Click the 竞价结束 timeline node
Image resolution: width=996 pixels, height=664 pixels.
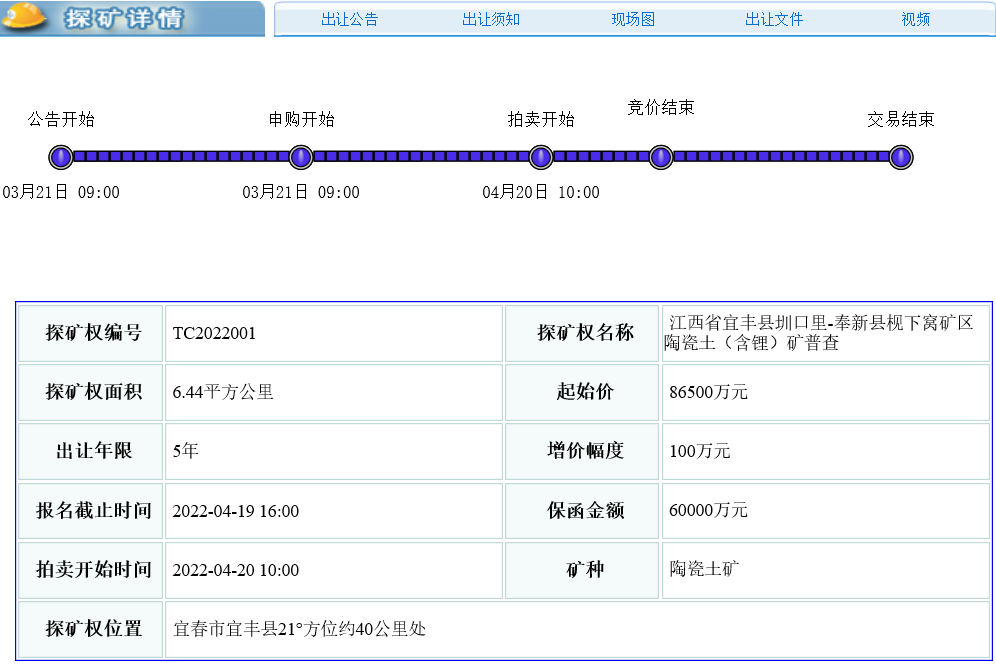[661, 157]
